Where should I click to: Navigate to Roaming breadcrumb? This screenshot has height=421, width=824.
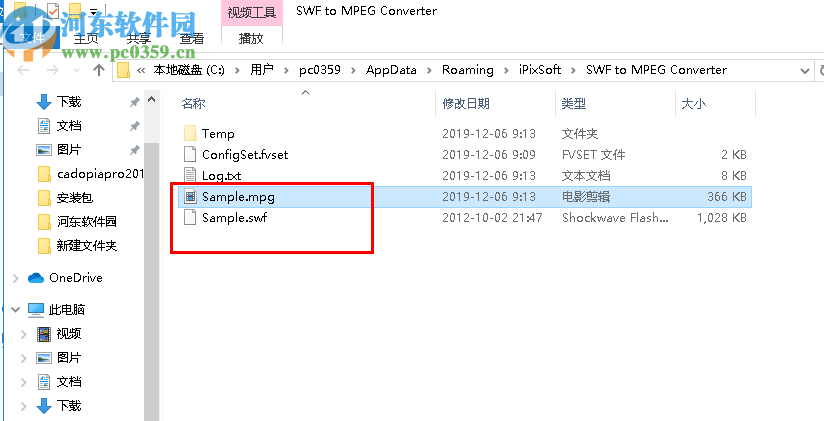(x=468, y=70)
